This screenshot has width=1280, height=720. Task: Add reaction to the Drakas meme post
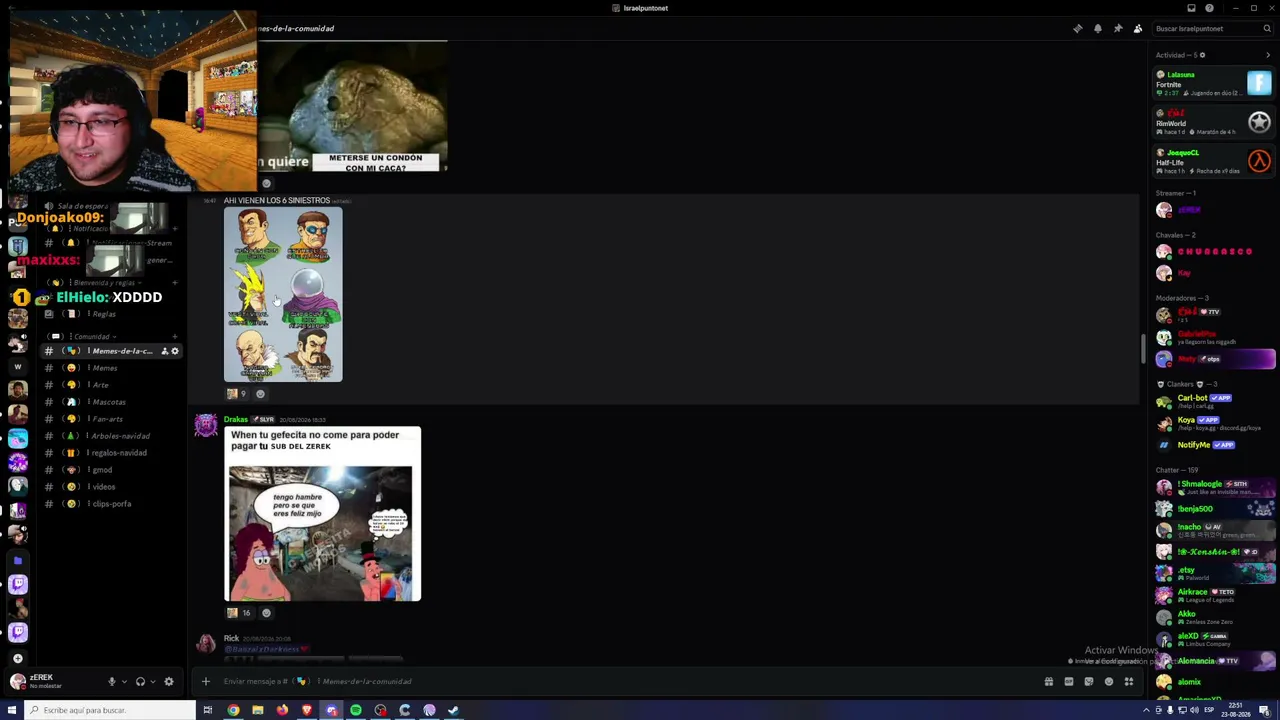266,613
